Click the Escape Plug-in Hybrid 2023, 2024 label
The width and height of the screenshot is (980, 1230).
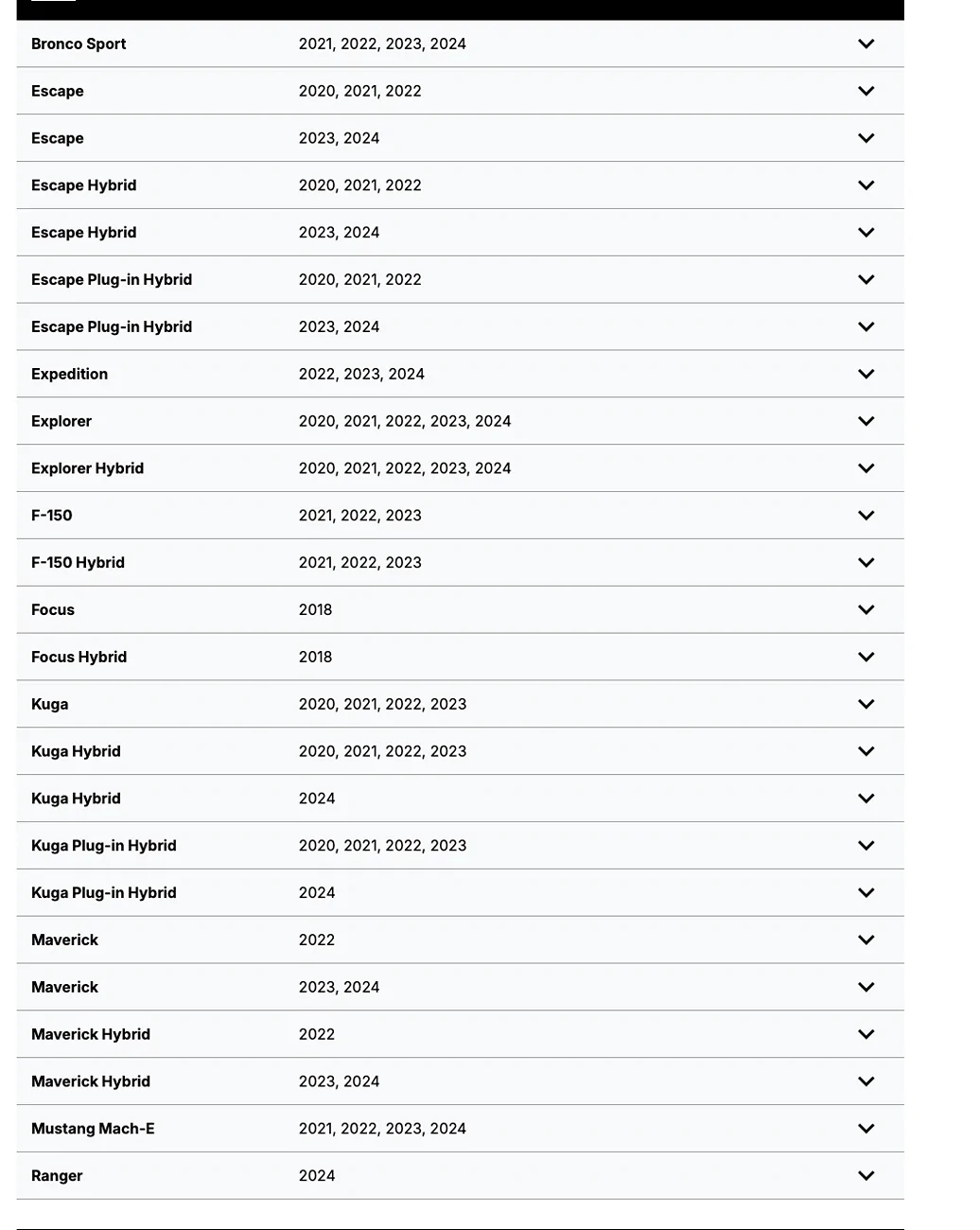(x=112, y=327)
